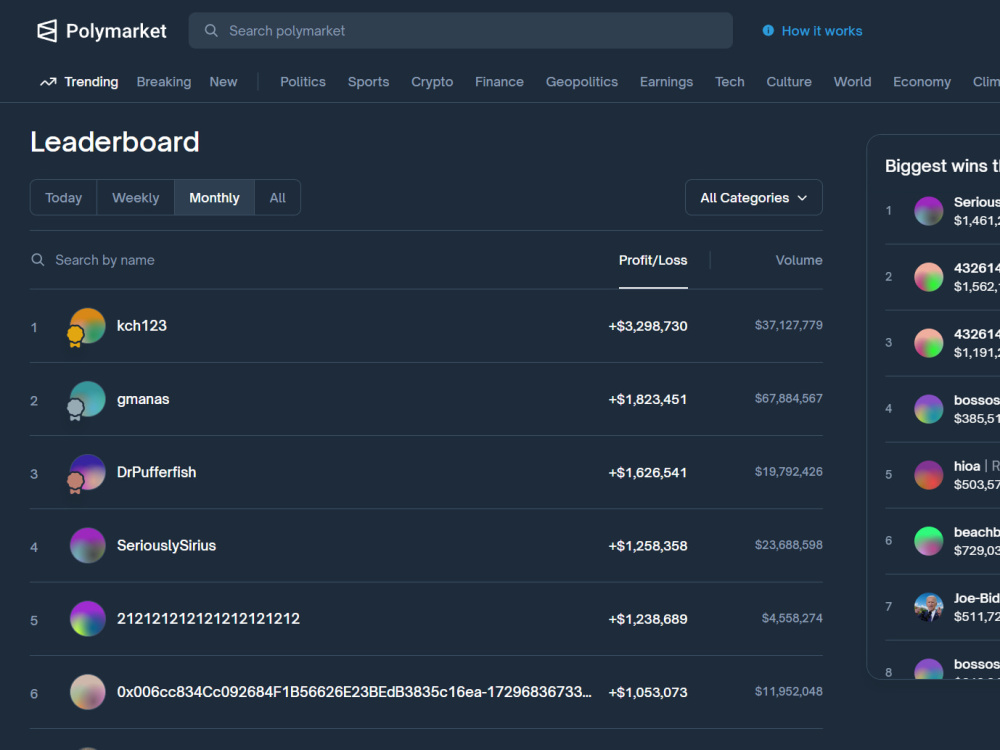Click the magnifier icon in Search polymarket bar
Screen dimensions: 1000x750
pyautogui.click(x=211, y=31)
